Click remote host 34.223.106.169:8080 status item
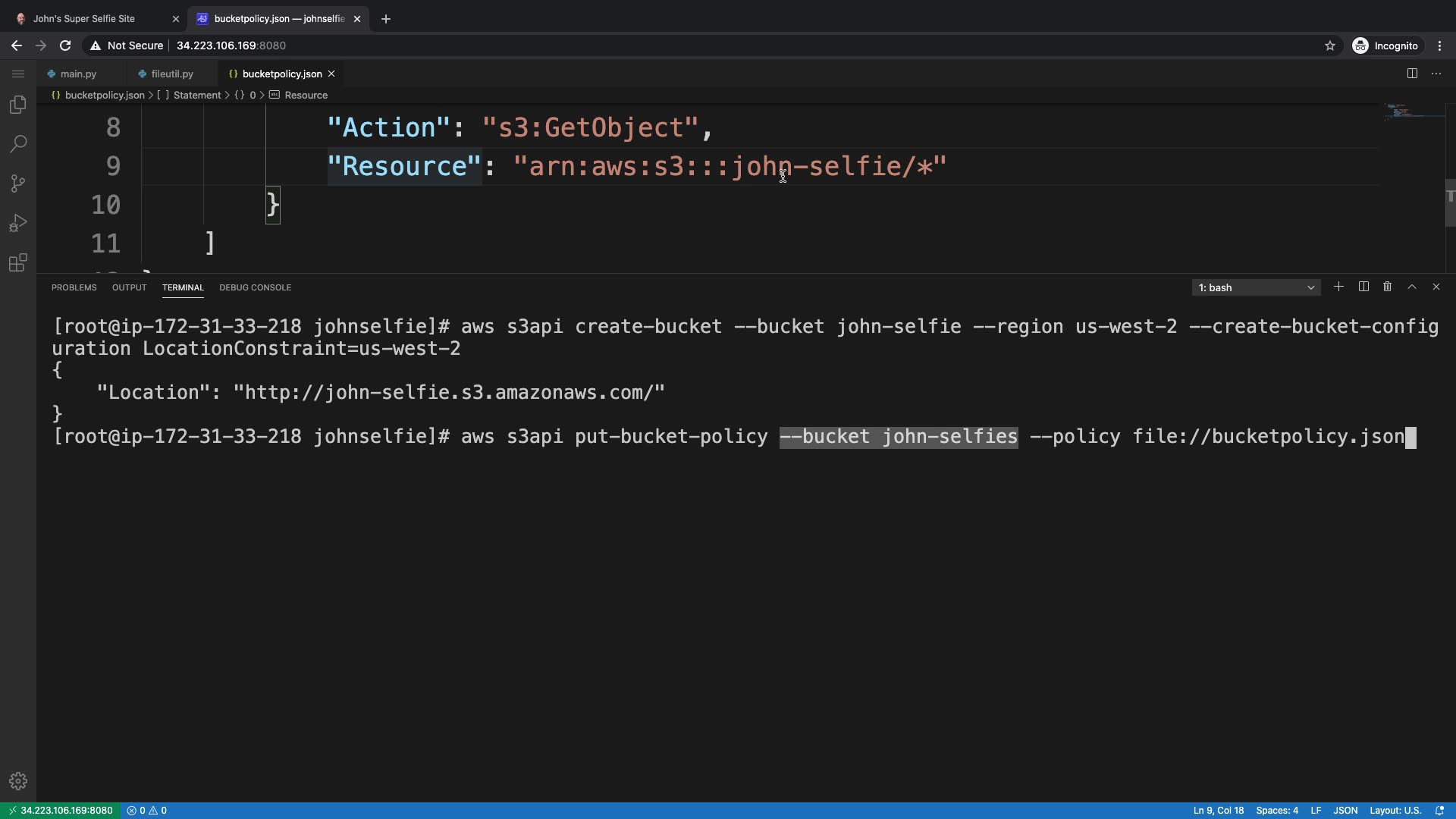 [61, 810]
